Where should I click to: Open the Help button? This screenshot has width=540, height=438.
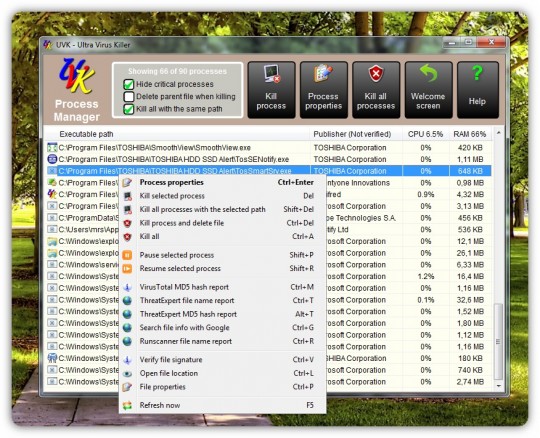point(478,90)
